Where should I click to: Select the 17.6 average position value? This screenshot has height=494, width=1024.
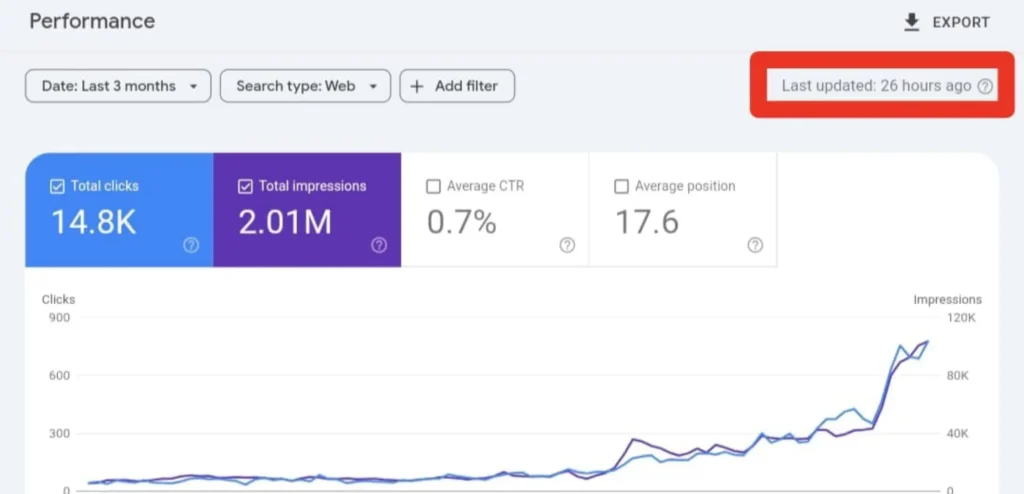(x=647, y=222)
